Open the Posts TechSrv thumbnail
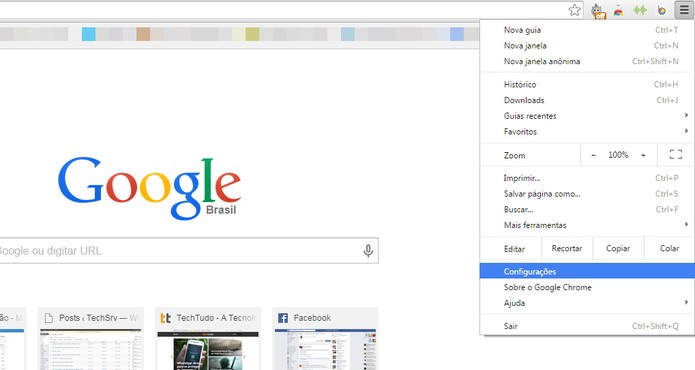The width and height of the screenshot is (695, 370). pos(91,339)
